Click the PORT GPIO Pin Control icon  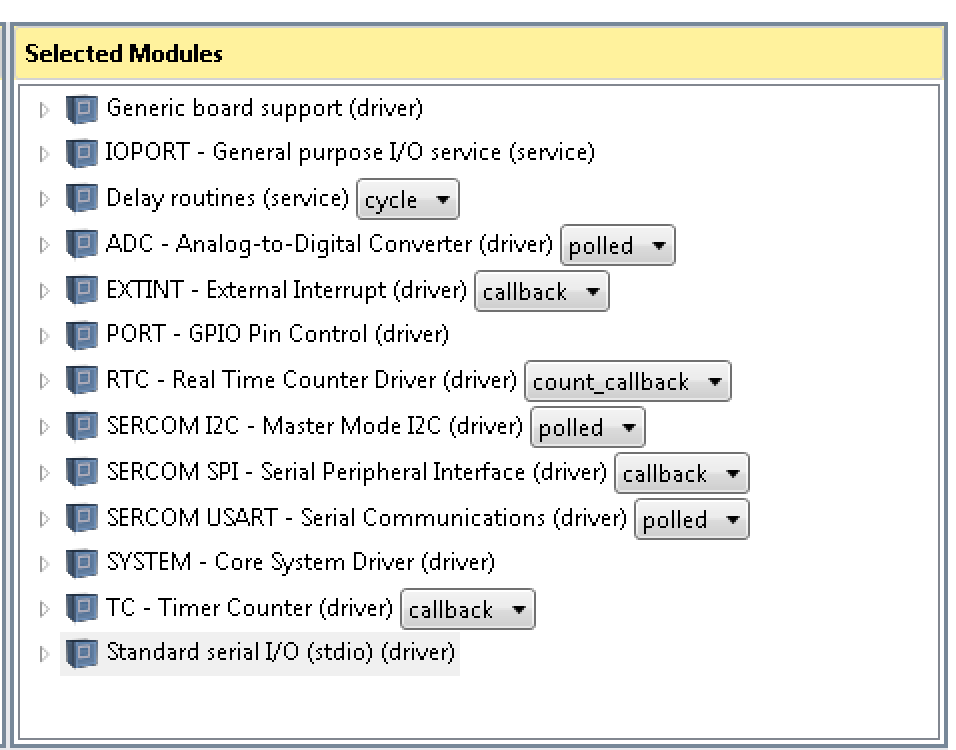[82, 335]
